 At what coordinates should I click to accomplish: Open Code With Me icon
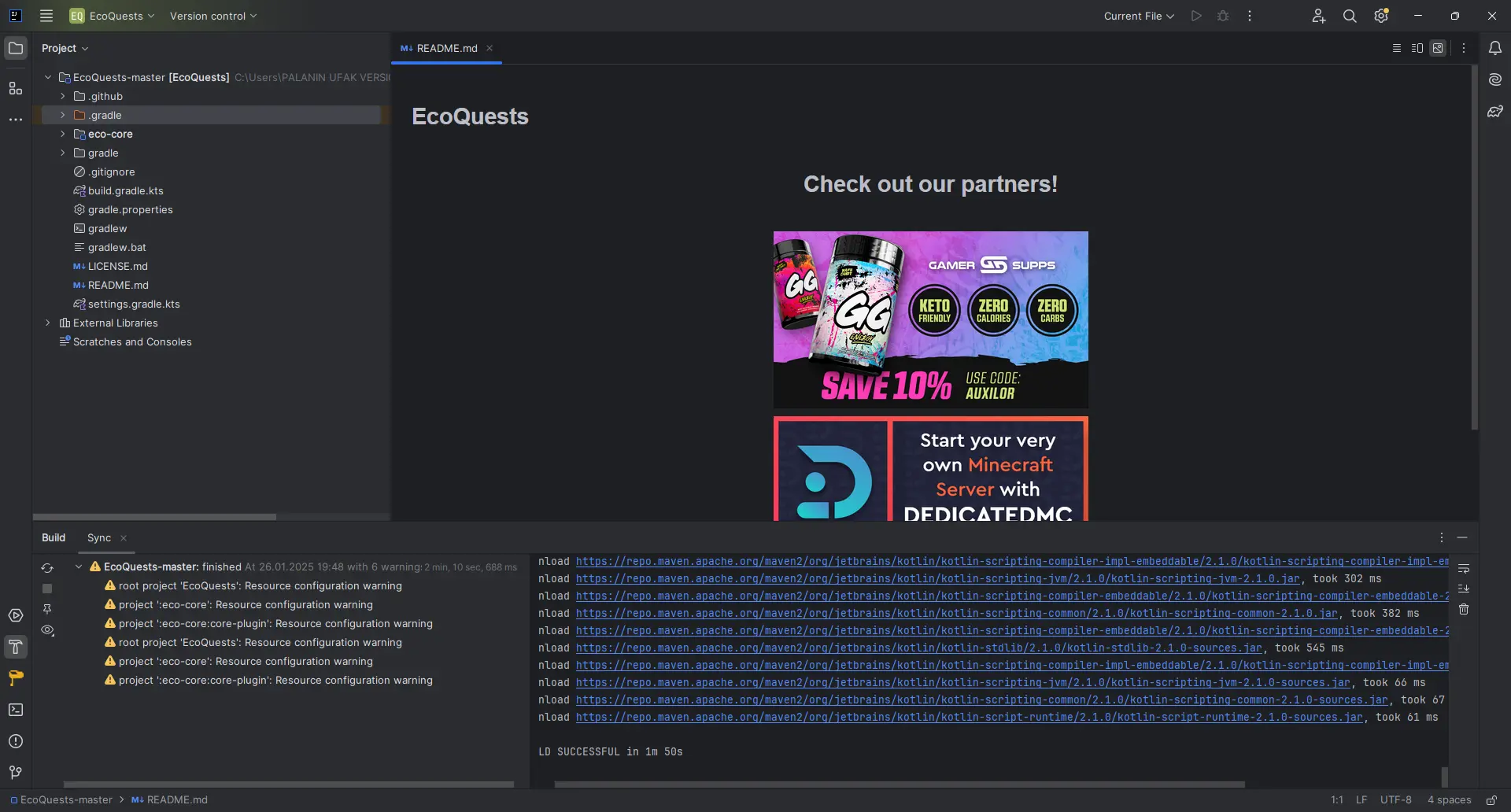[1319, 16]
